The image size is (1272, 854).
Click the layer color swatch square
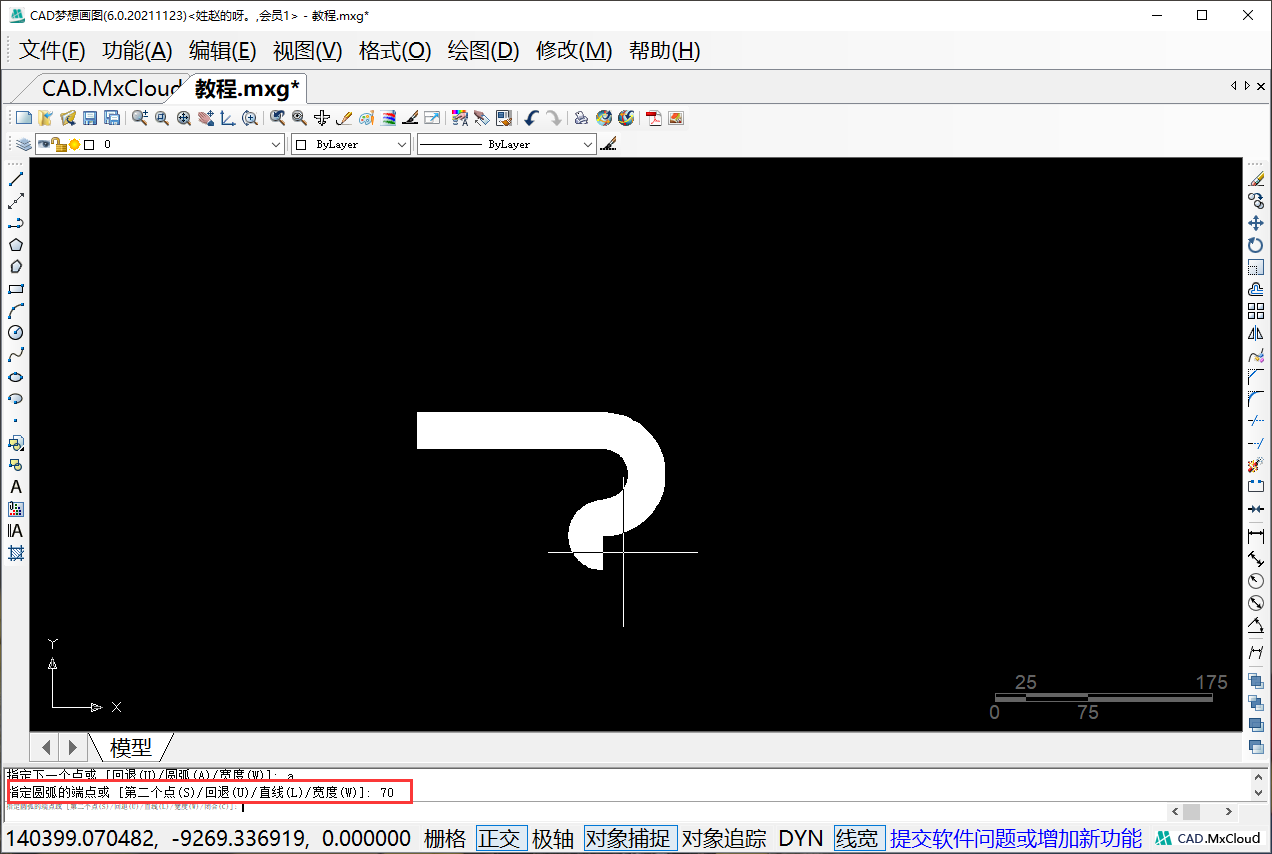[x=89, y=145]
